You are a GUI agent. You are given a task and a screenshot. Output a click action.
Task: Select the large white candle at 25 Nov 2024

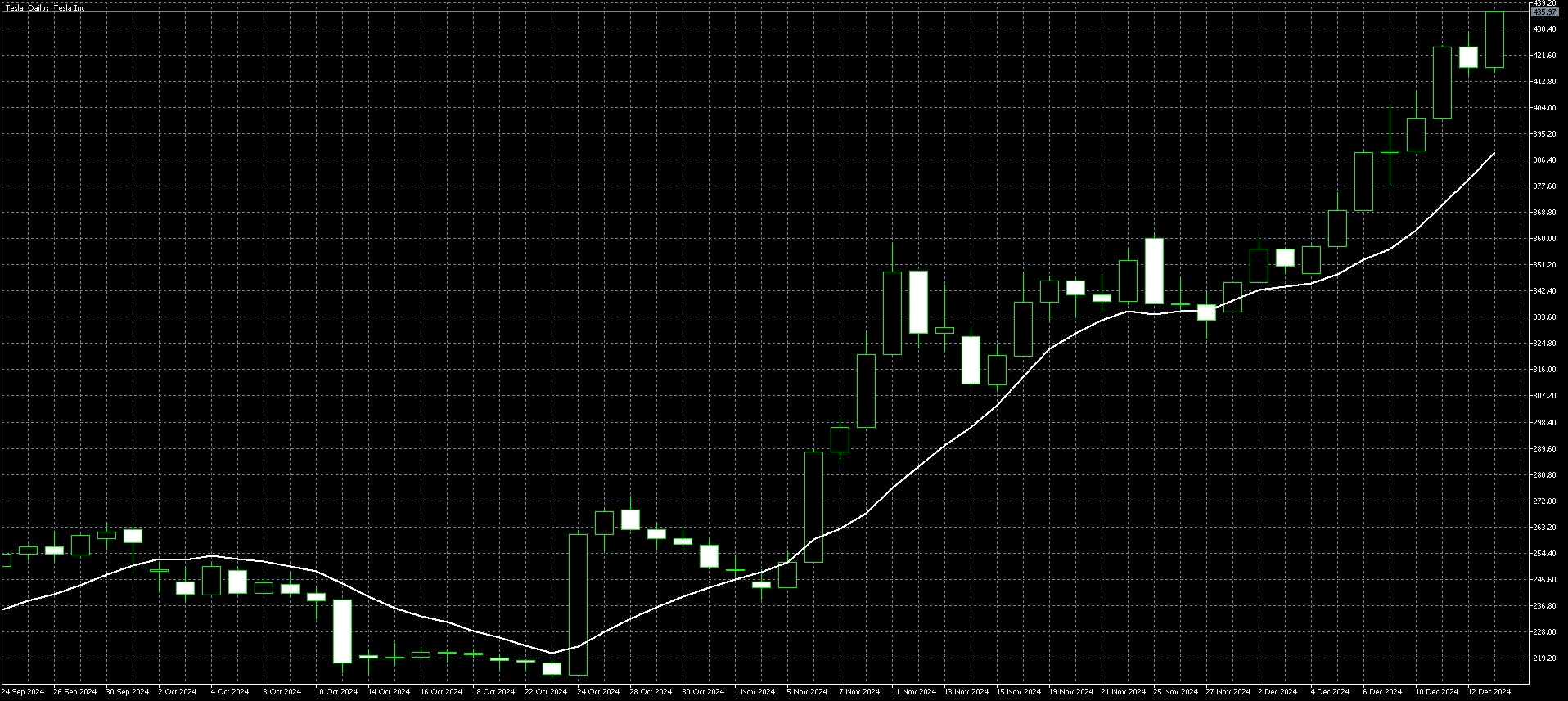(x=1154, y=271)
